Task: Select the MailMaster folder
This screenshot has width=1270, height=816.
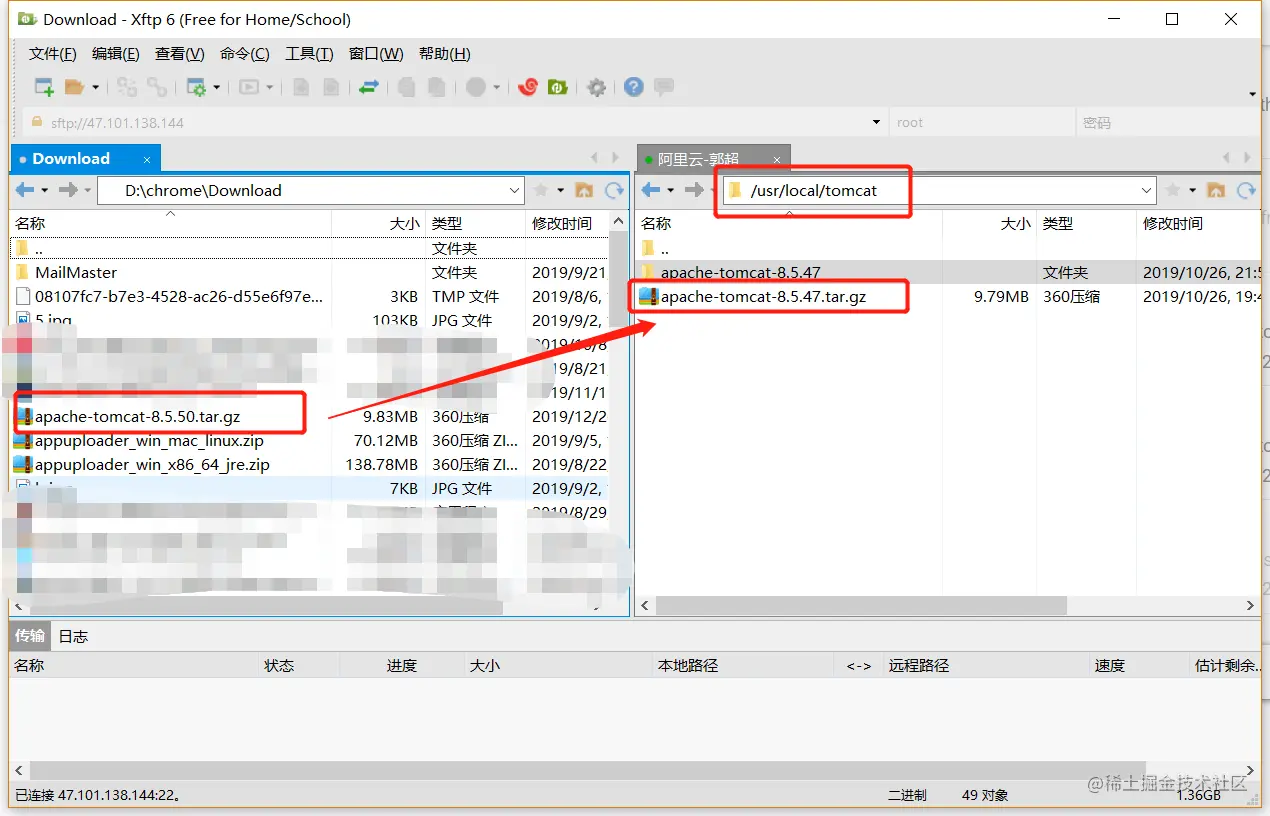Action: tap(76, 272)
